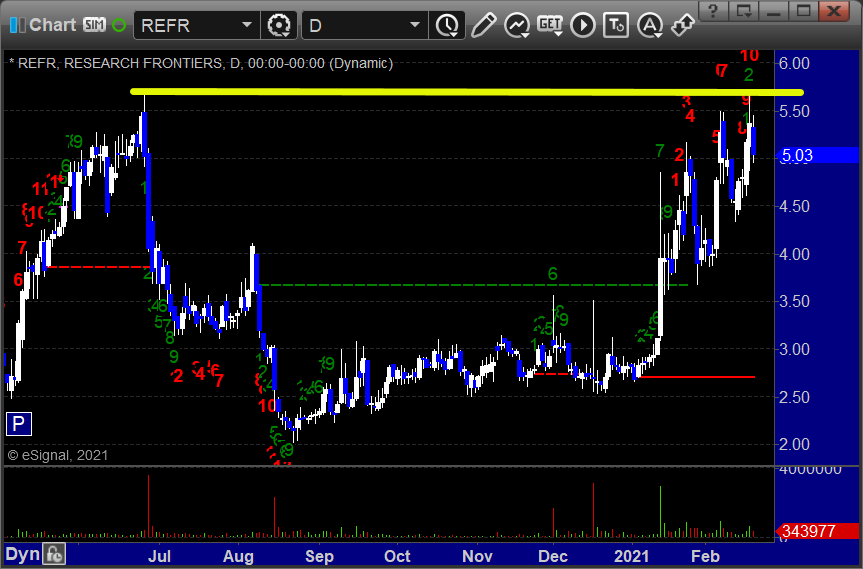Click the 4.50 price axis label
Screen dimensions: 863x569
point(794,206)
